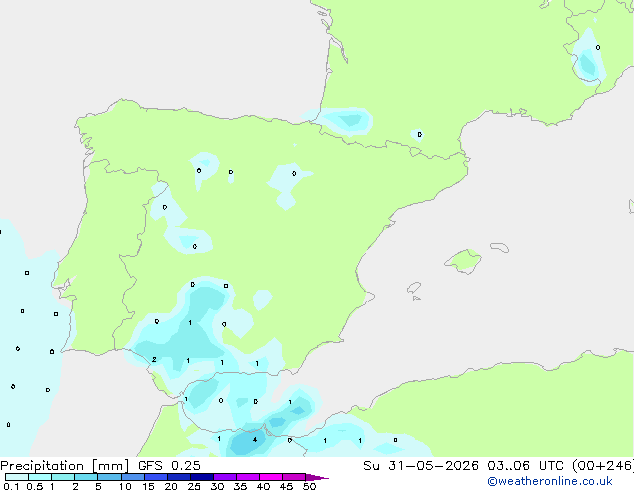Click the 35–40 mm legend swatch
This screenshot has width=634, height=490.
coord(247,477)
